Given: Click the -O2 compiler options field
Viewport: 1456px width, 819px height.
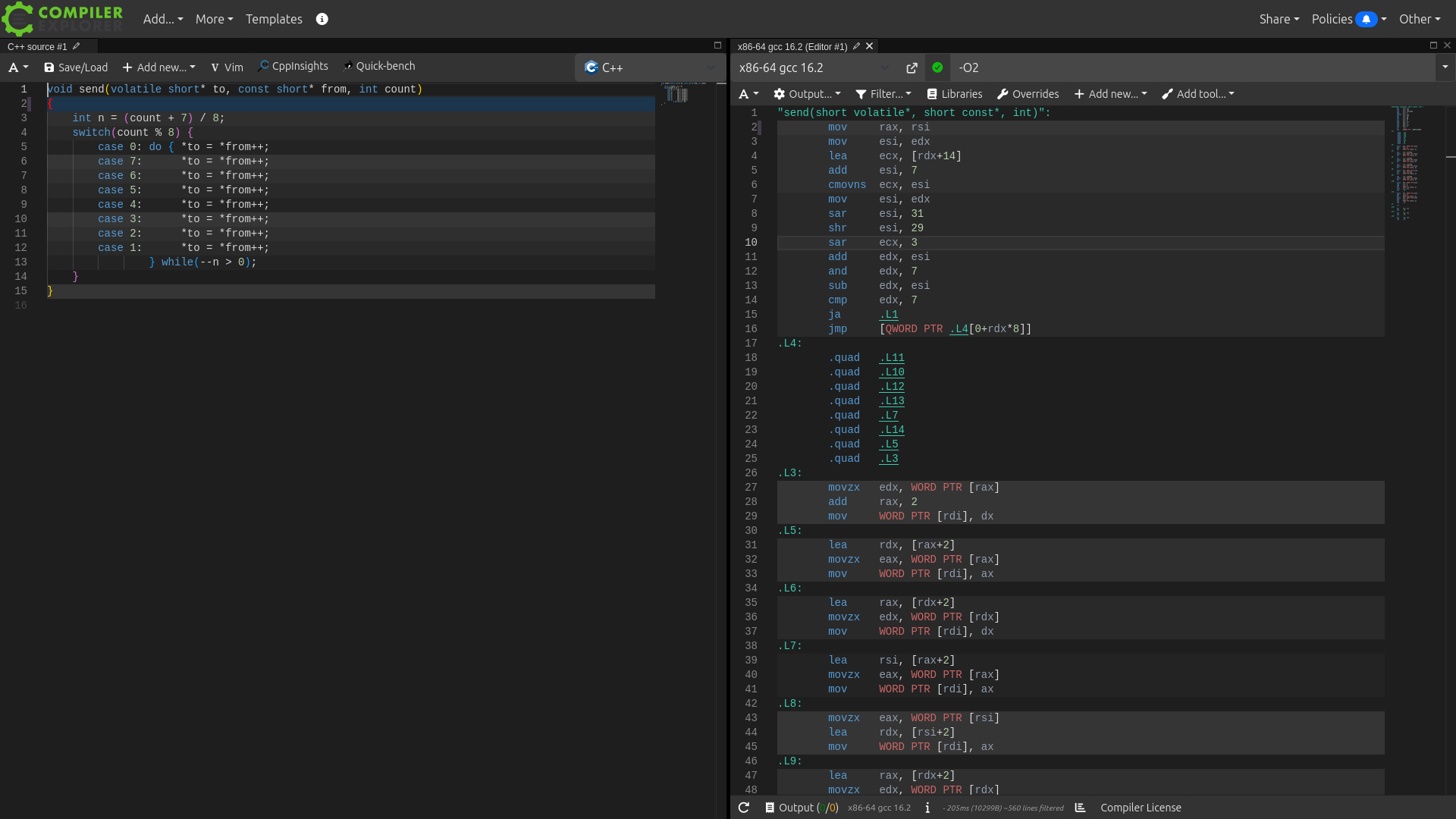Looking at the screenshot, I should click(1193, 67).
